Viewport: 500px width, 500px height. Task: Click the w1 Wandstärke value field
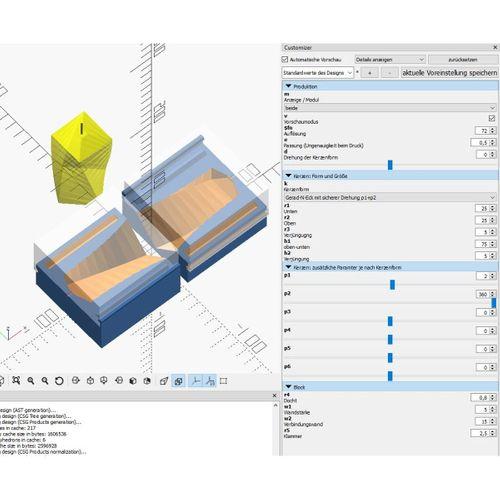click(486, 409)
